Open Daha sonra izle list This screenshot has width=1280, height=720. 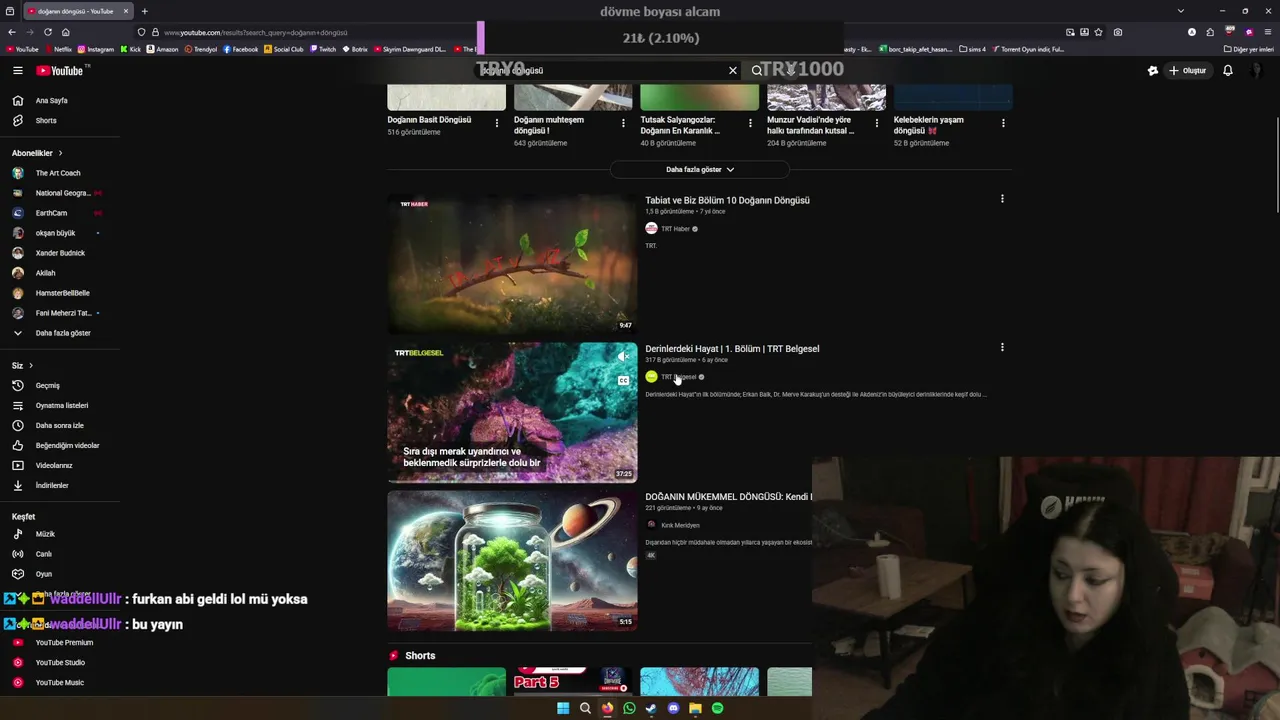(x=60, y=426)
